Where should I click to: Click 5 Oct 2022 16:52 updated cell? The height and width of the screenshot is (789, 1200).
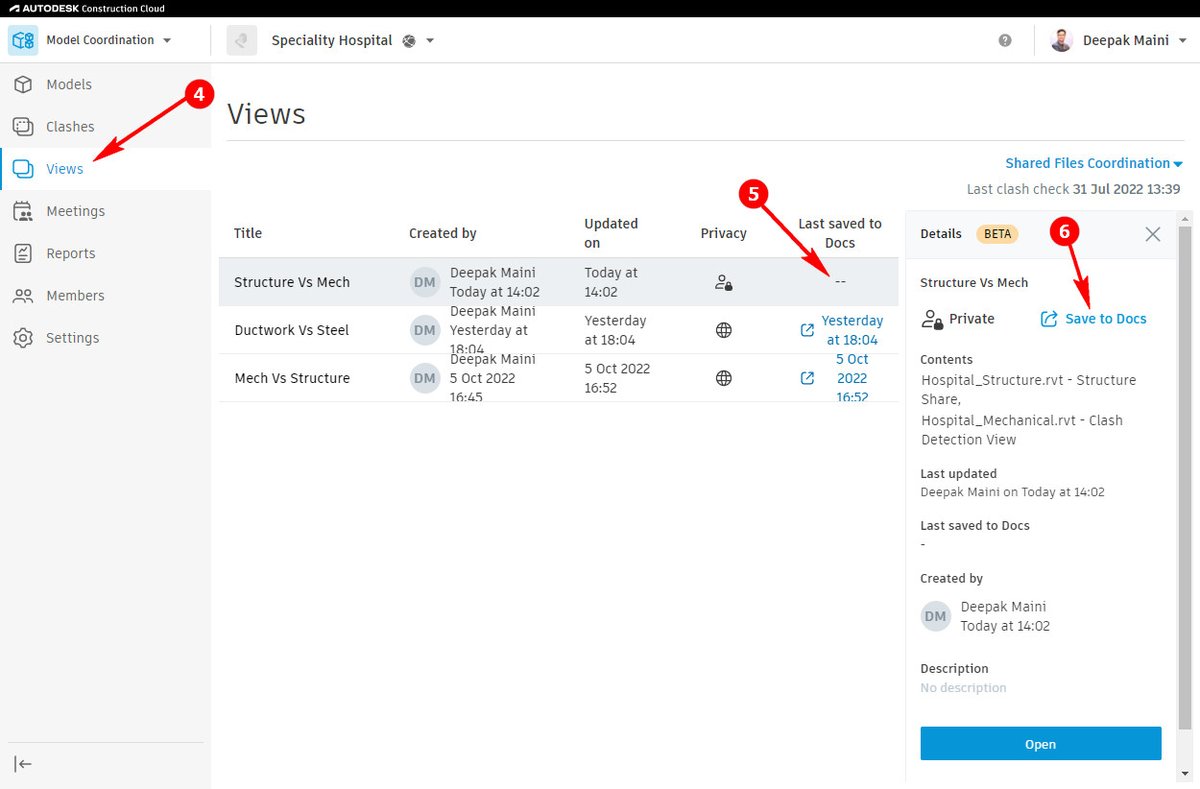617,378
